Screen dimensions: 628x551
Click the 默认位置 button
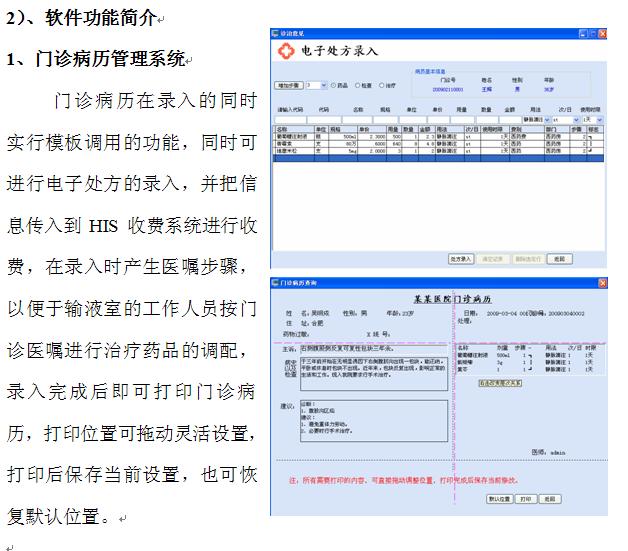click(500, 498)
